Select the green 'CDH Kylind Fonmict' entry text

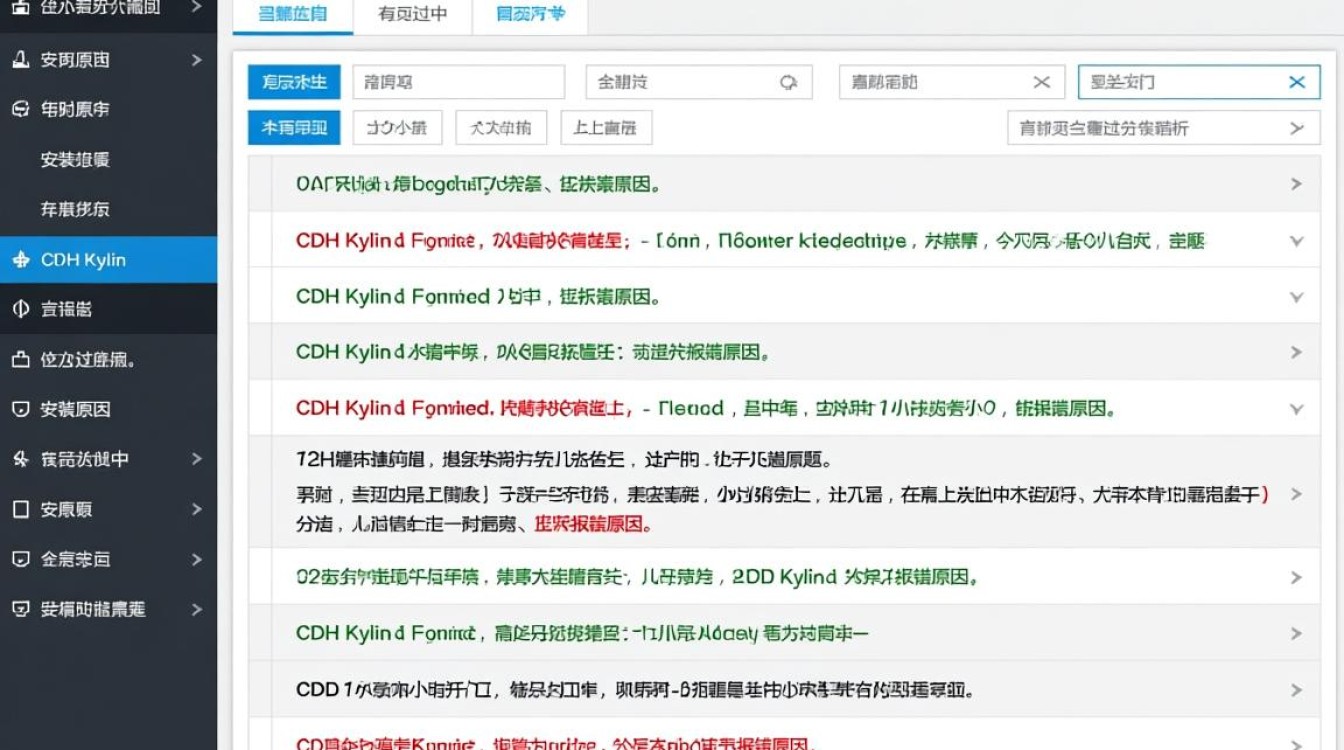582,634
